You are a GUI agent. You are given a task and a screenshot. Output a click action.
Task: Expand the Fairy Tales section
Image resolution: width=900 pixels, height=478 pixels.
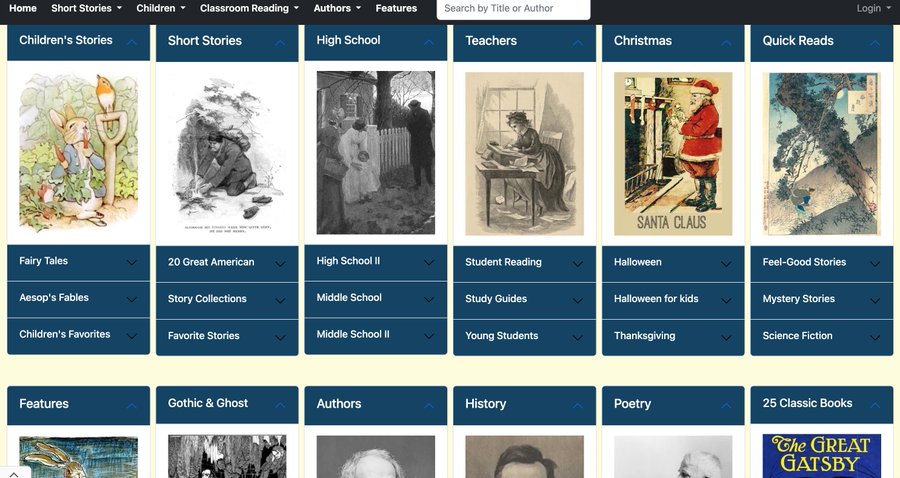[x=78, y=262]
